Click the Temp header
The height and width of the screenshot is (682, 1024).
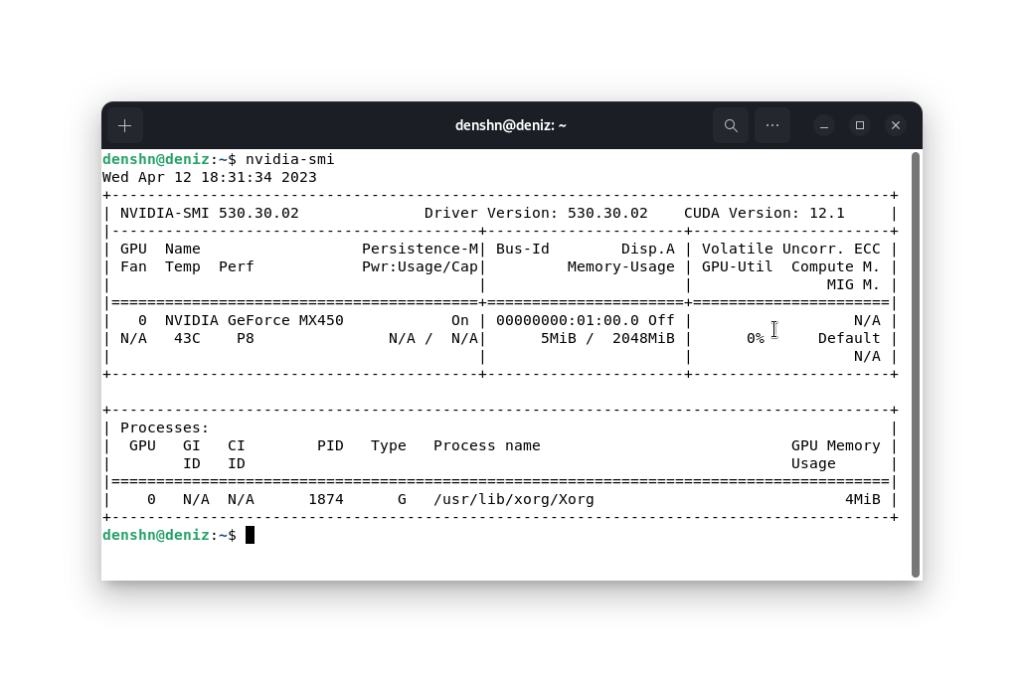[183, 267]
